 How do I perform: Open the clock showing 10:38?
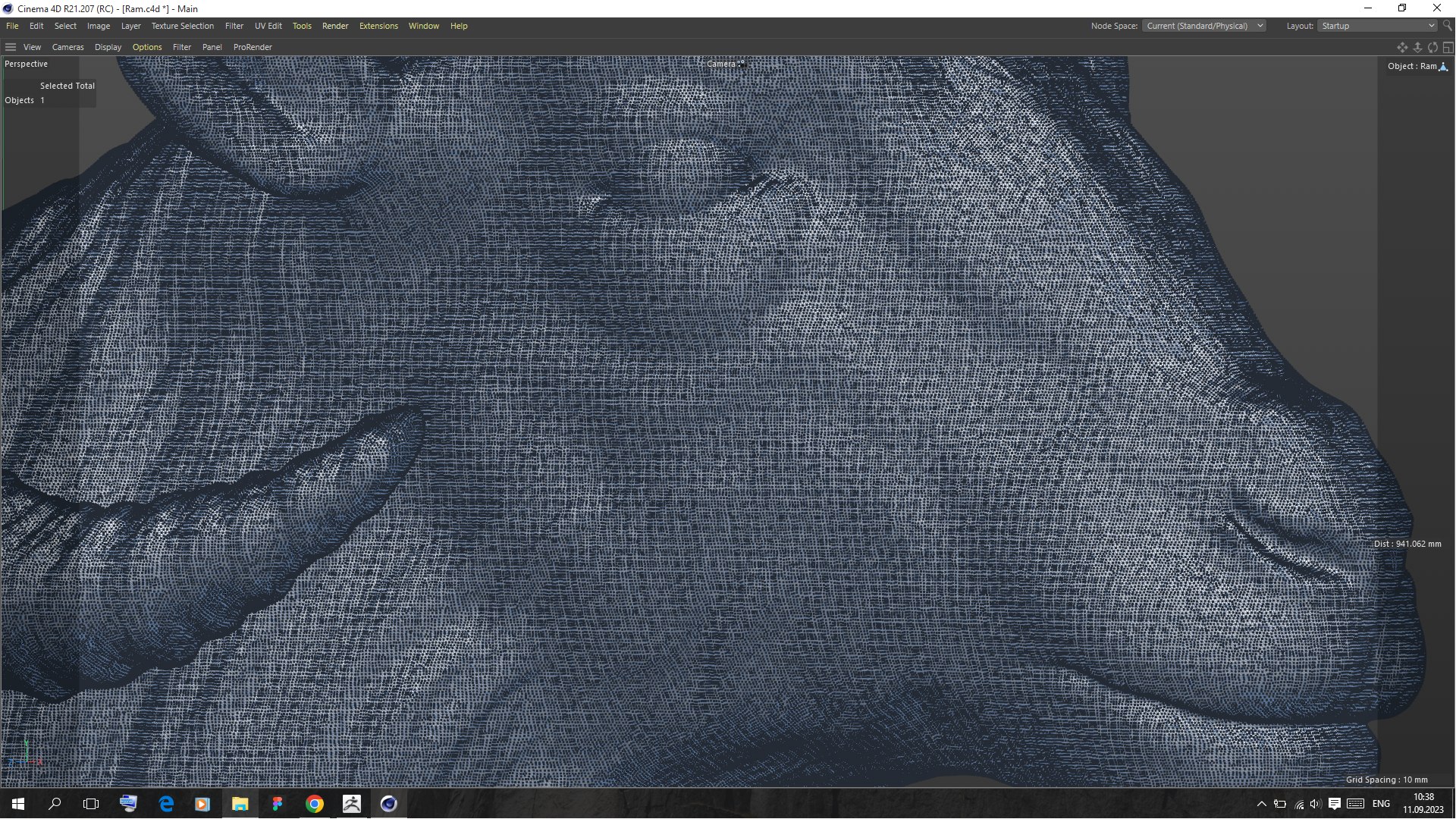1423,804
